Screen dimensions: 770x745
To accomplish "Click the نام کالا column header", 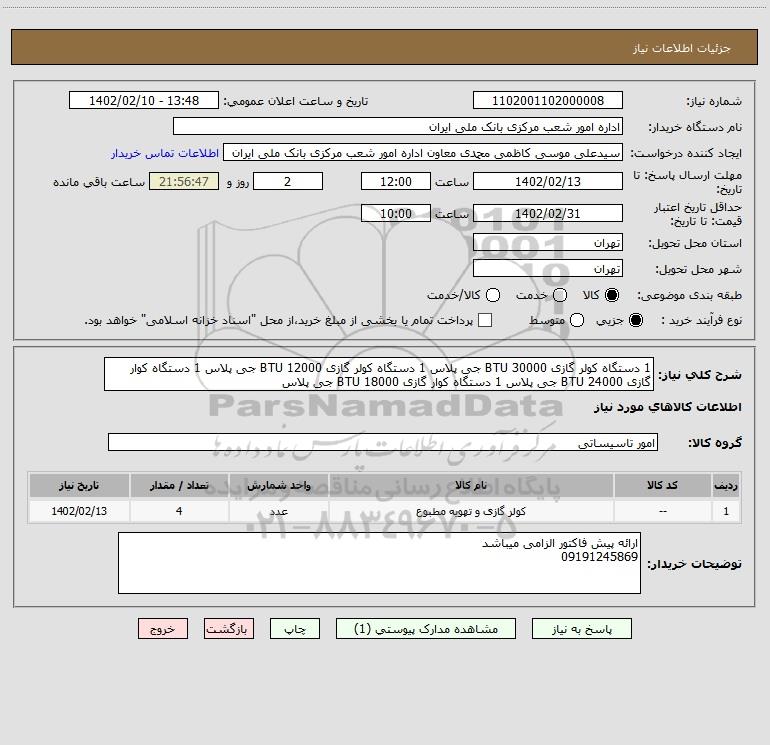I will [471, 485].
